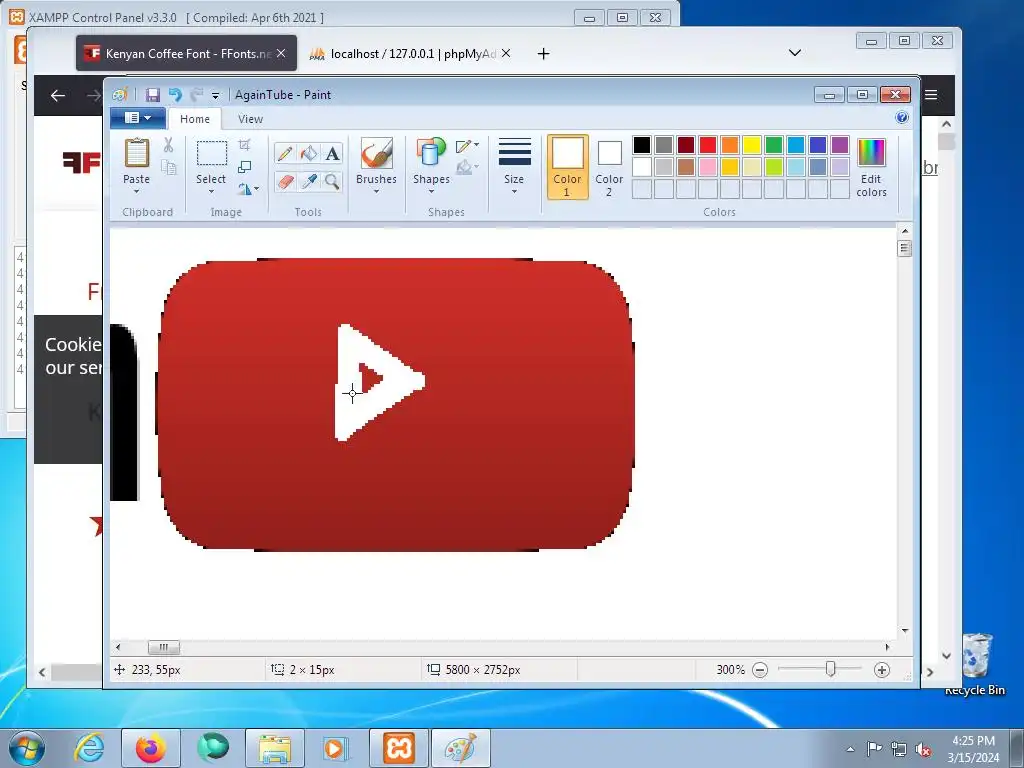
Task: Switch to the Home ribbon tab
Action: pyautogui.click(x=195, y=119)
